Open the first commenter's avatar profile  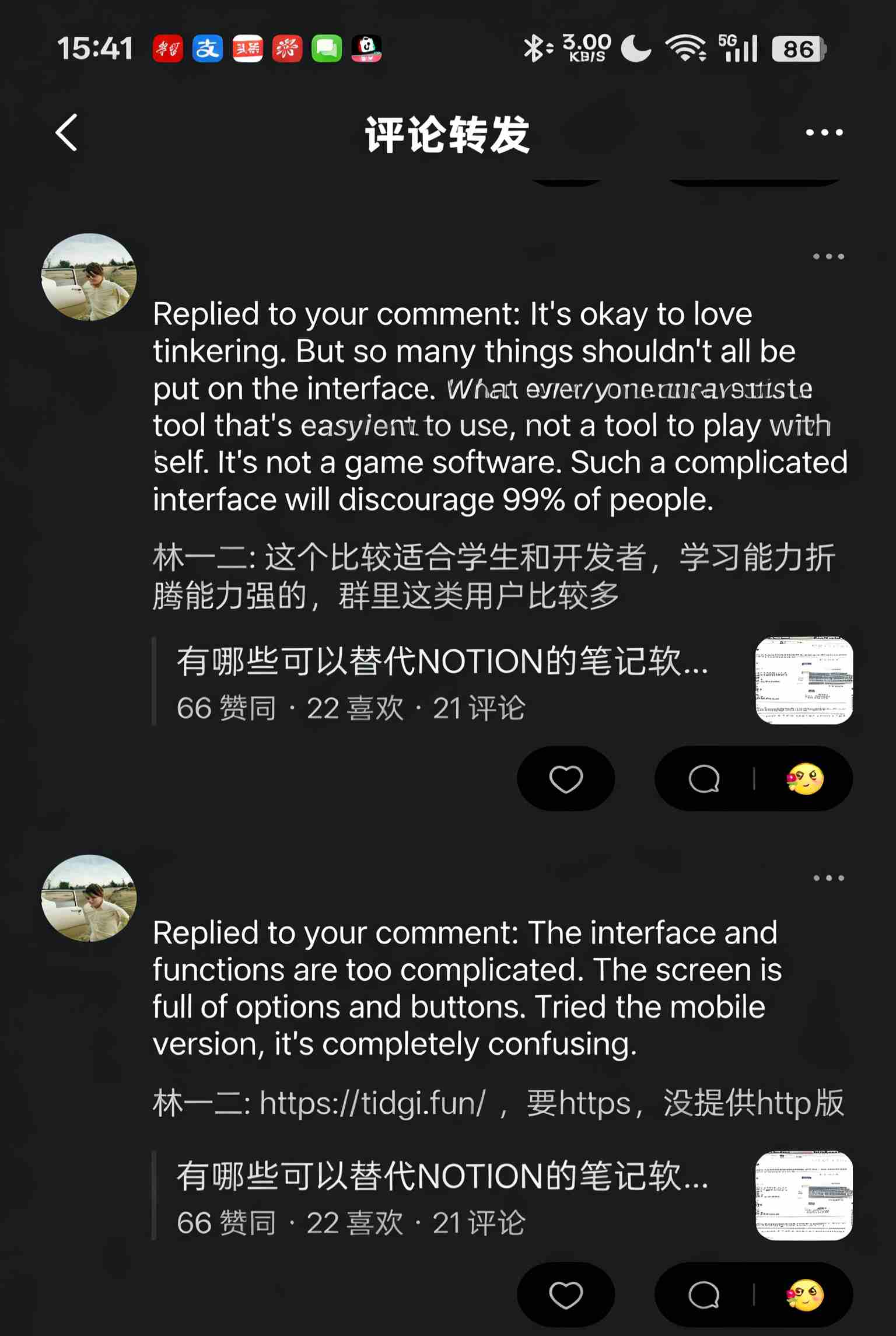click(x=89, y=278)
